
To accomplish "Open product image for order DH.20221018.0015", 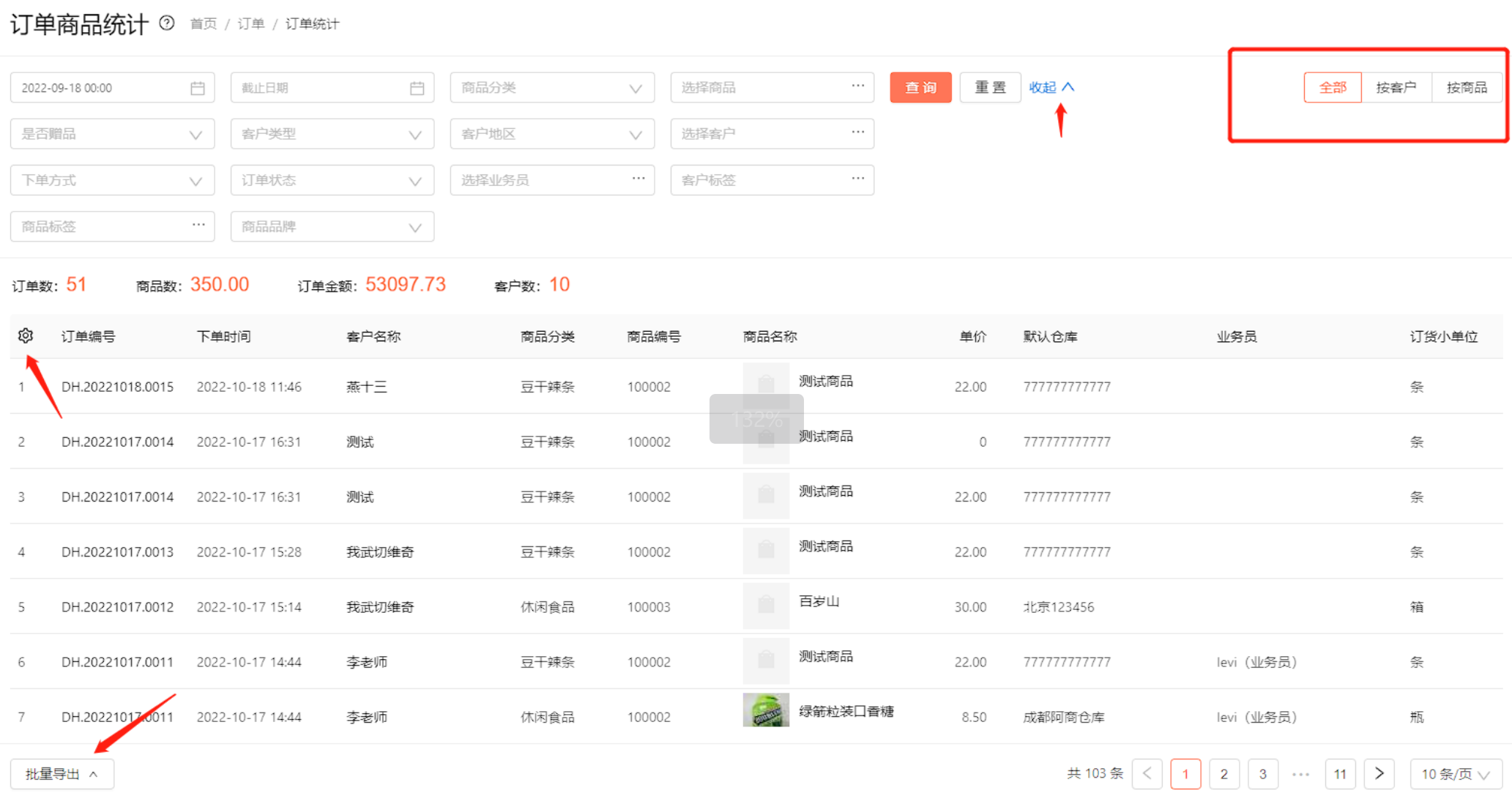I will point(766,386).
